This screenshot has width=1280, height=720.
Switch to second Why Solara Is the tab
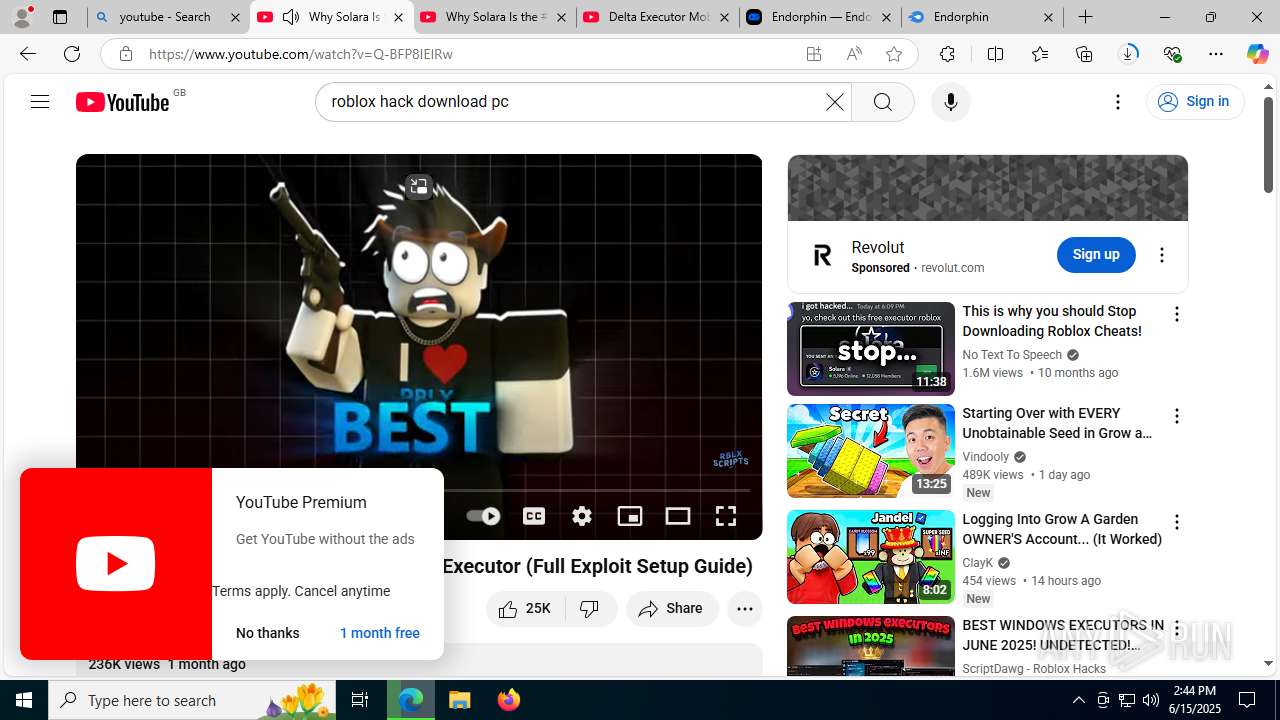pyautogui.click(x=495, y=17)
